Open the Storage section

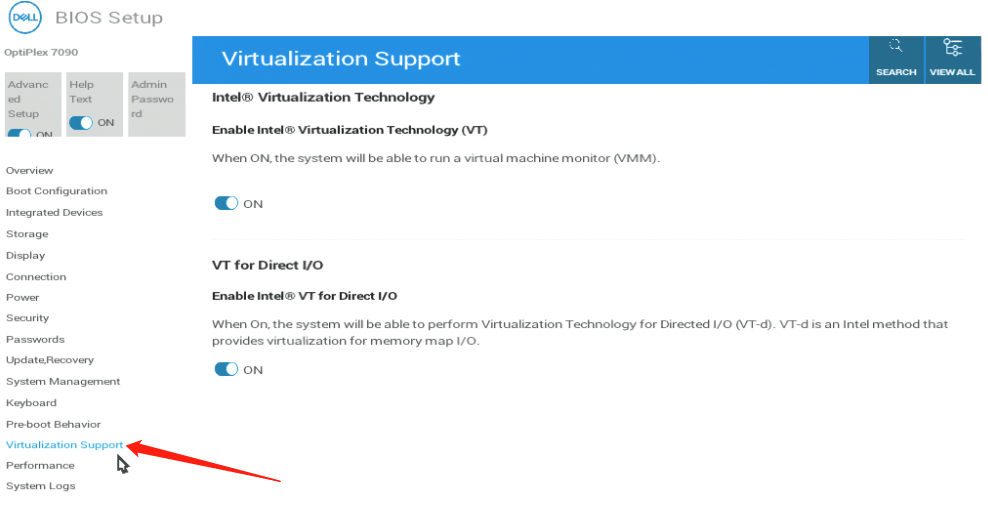pyautogui.click(x=27, y=234)
